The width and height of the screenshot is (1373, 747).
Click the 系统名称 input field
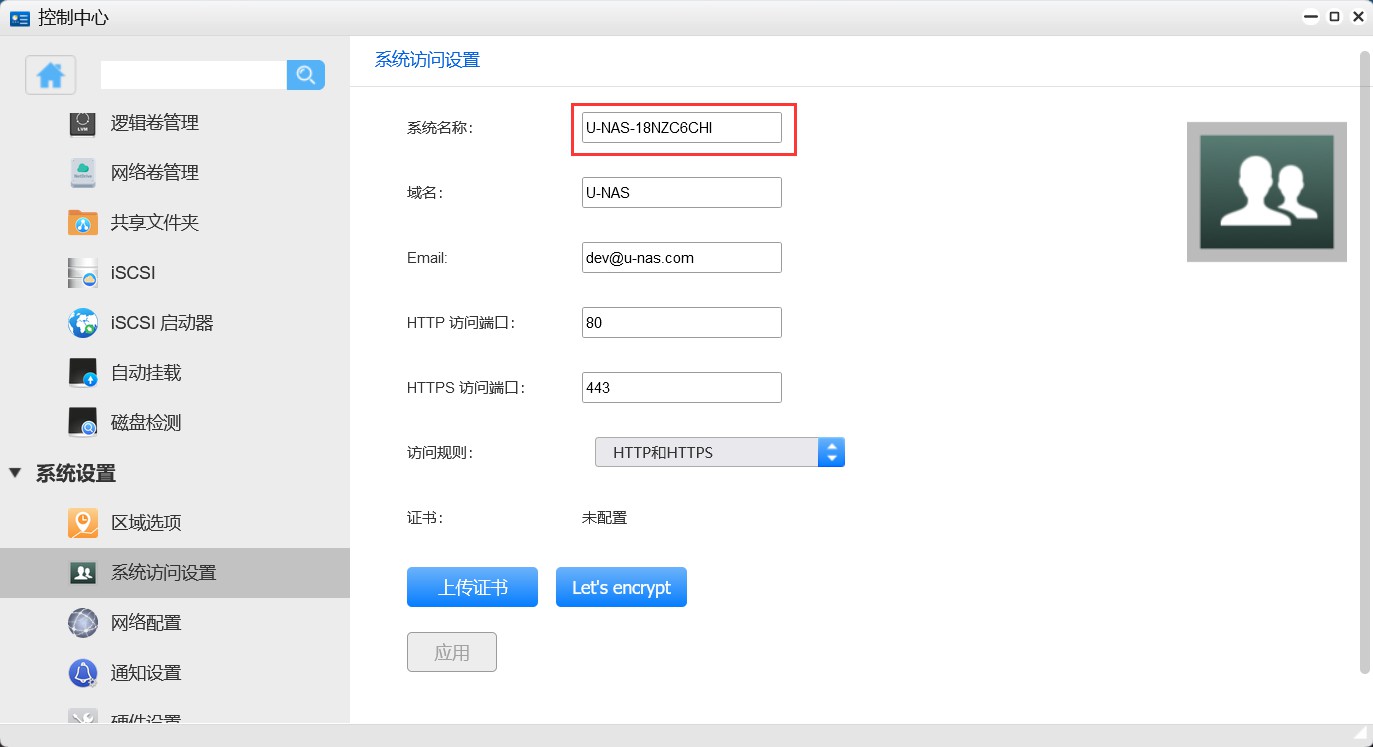click(x=681, y=128)
